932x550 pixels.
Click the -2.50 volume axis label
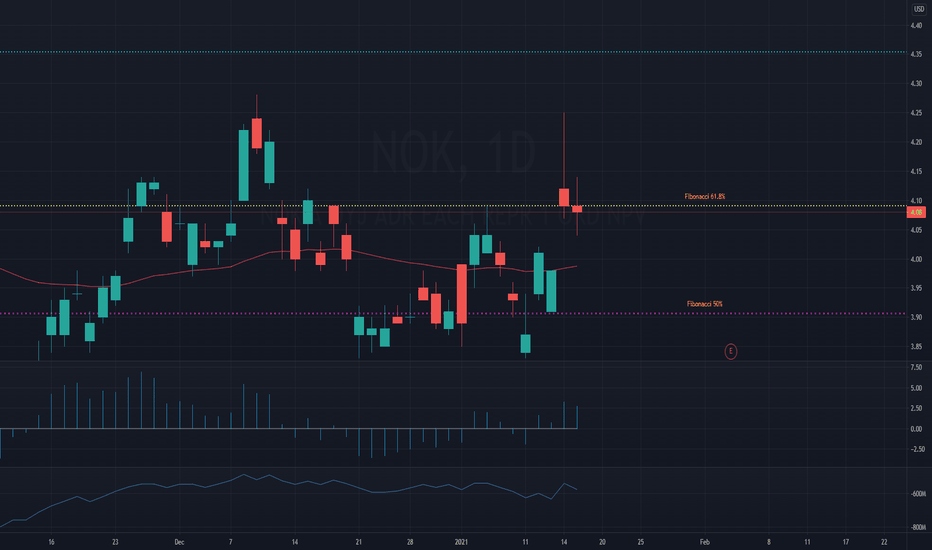point(917,449)
